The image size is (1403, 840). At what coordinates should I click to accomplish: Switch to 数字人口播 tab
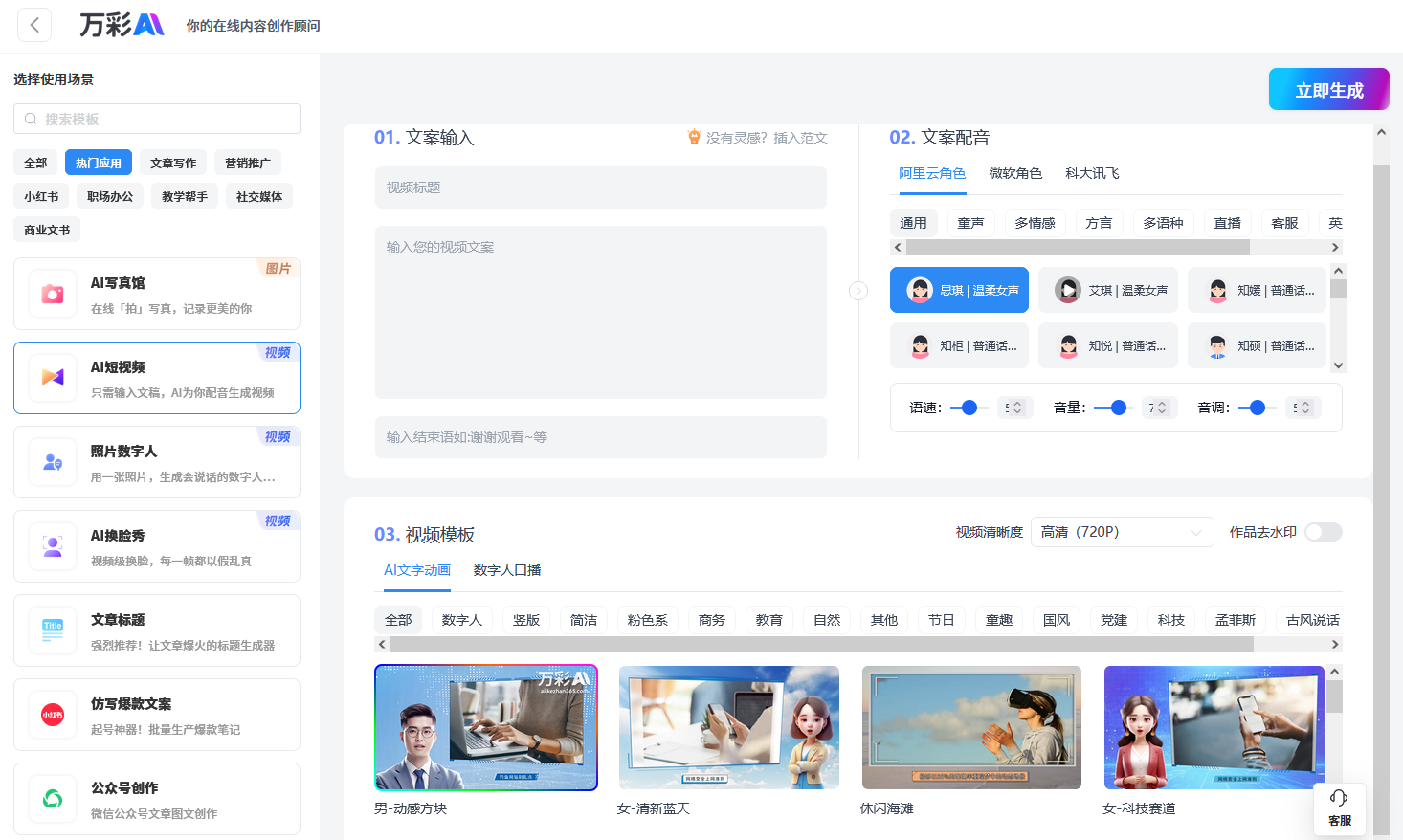click(x=507, y=570)
